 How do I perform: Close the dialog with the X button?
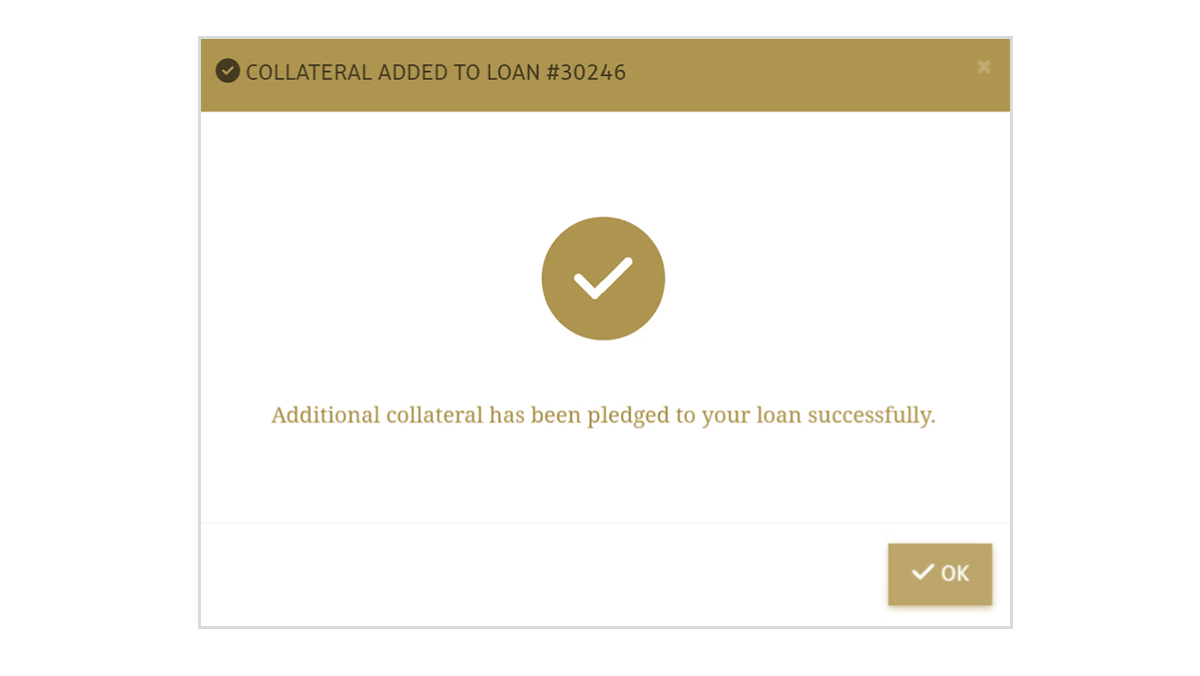pos(984,67)
